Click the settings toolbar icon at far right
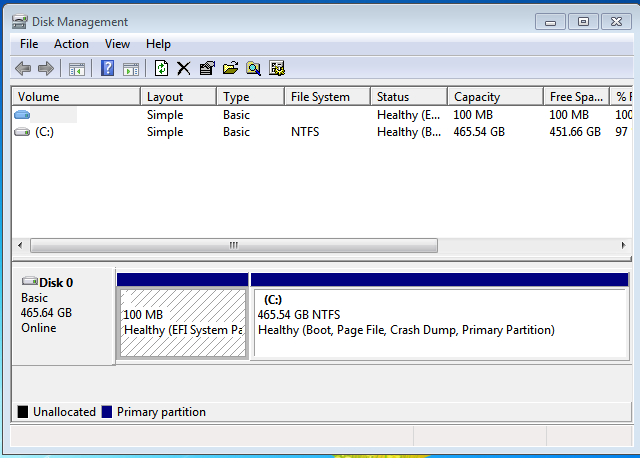The image size is (640, 458). point(277,68)
